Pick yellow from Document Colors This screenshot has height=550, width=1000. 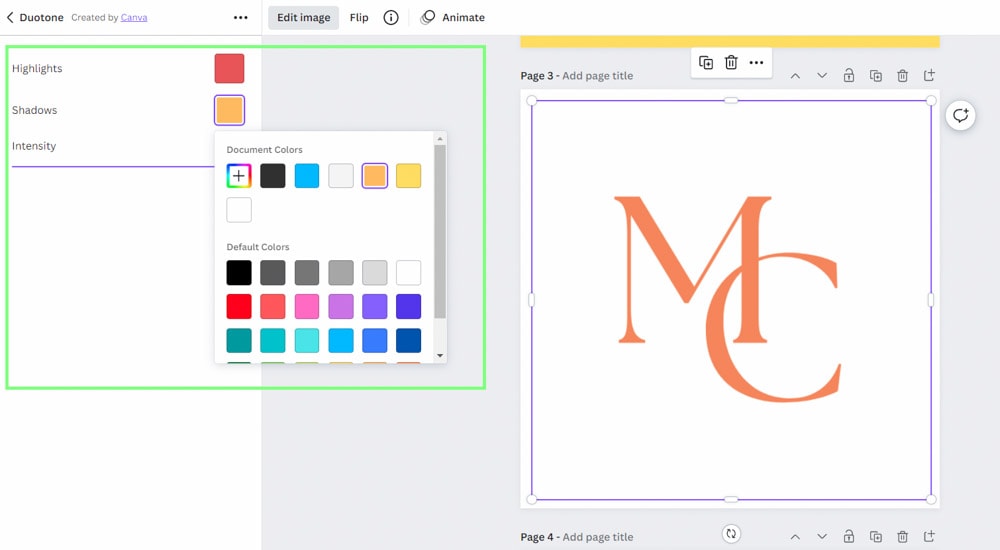(409, 176)
